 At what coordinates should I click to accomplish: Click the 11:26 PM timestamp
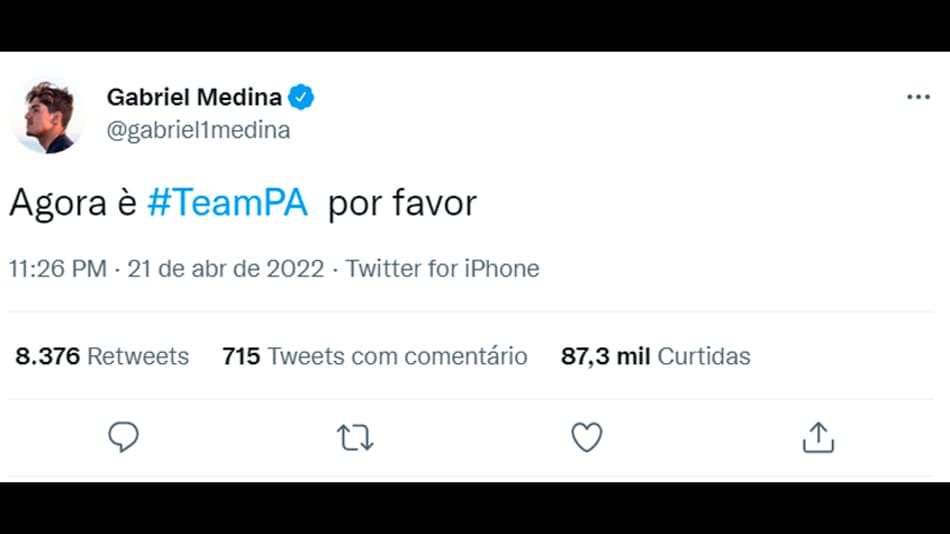(57, 269)
